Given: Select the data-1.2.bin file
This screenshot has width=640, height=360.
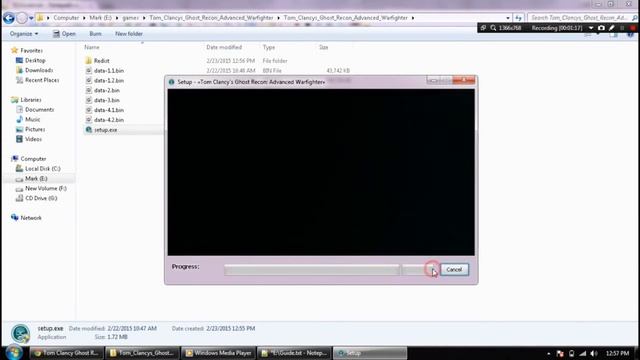Looking at the screenshot, I should pos(109,80).
